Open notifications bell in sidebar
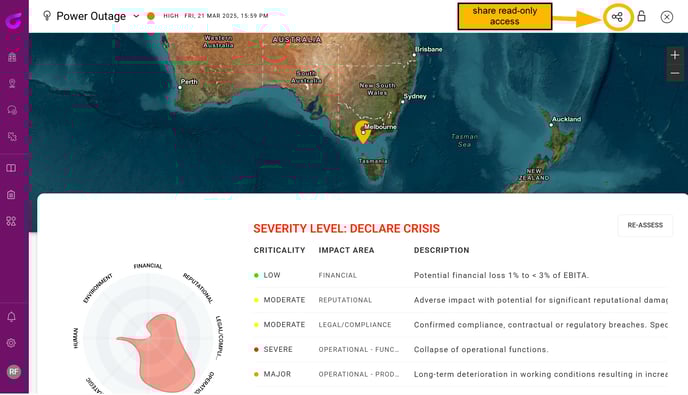Screen dimensions: 688x395 [x=11, y=316]
